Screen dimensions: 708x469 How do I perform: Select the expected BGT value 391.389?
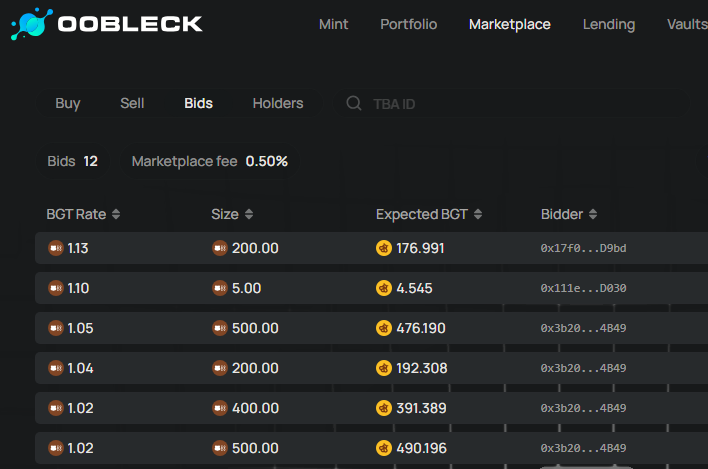pyautogui.click(x=421, y=408)
